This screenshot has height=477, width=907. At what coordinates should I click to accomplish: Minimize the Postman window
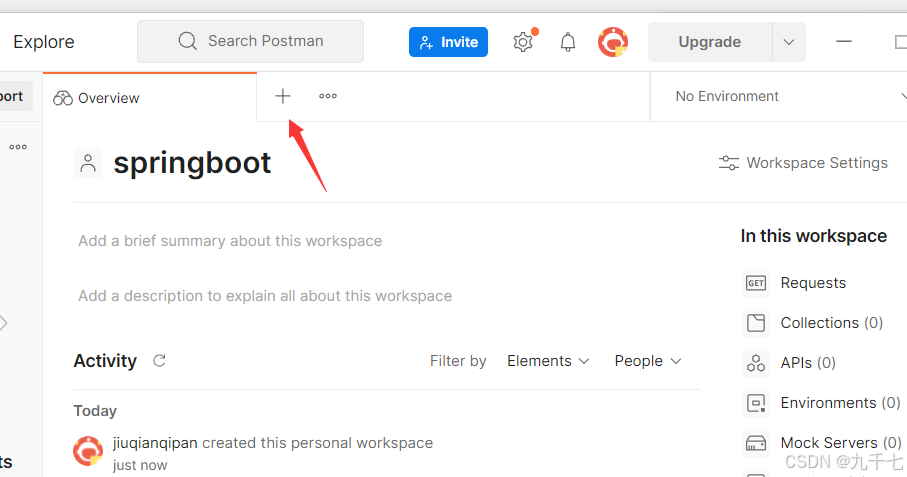pos(844,42)
